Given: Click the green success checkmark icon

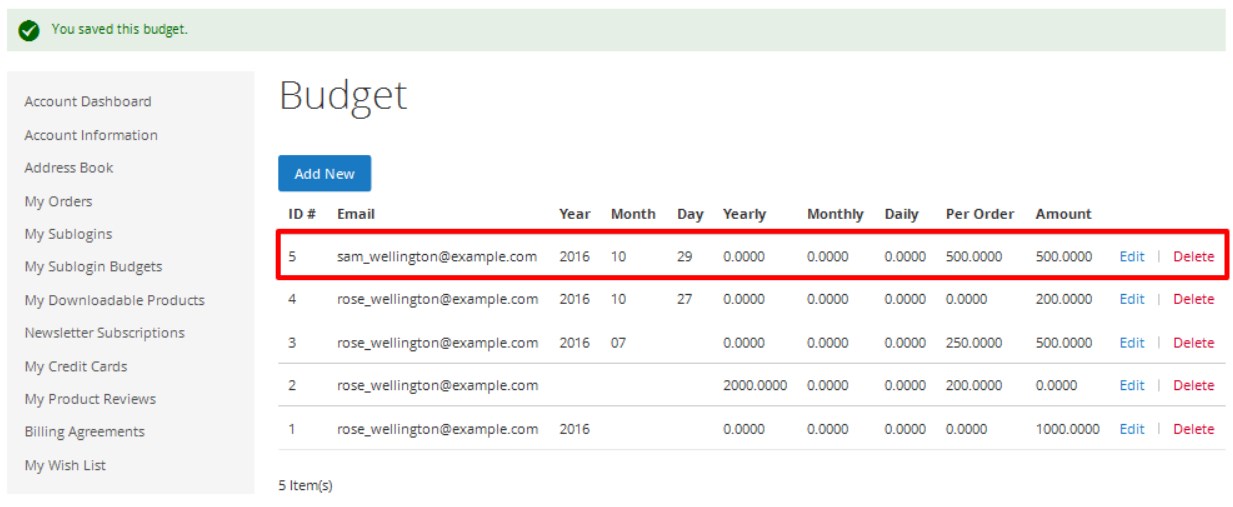Looking at the screenshot, I should [29, 30].
